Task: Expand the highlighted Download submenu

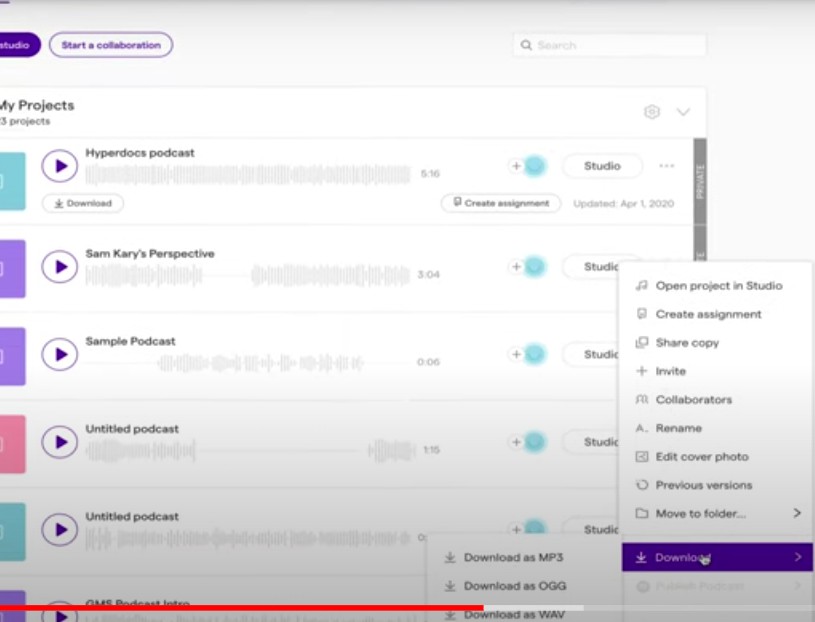Action: point(717,557)
